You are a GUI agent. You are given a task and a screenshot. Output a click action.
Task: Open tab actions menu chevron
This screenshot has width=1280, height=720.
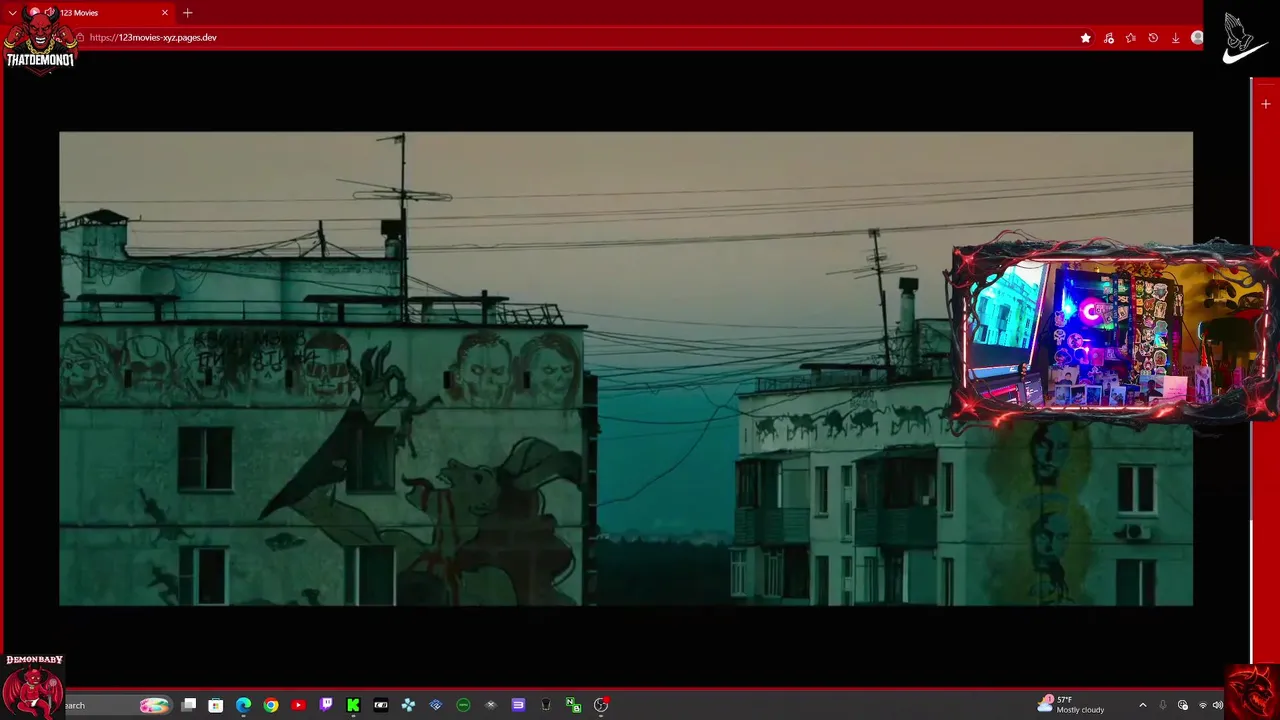12,13
